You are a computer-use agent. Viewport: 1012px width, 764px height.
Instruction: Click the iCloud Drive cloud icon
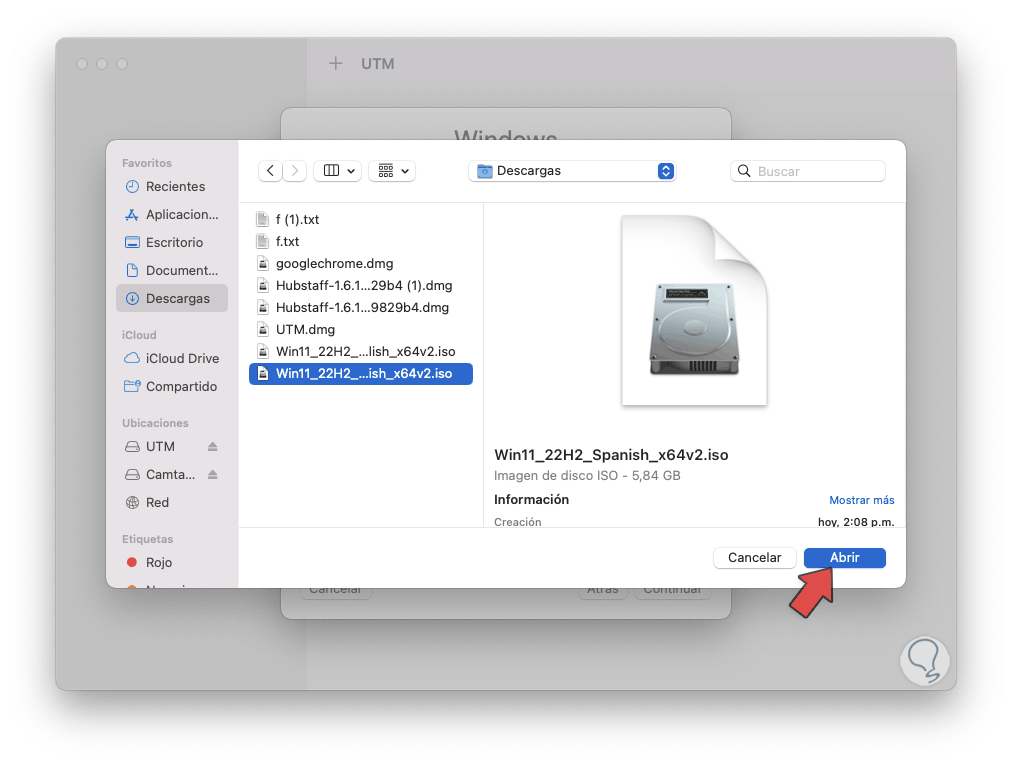[x=132, y=358]
